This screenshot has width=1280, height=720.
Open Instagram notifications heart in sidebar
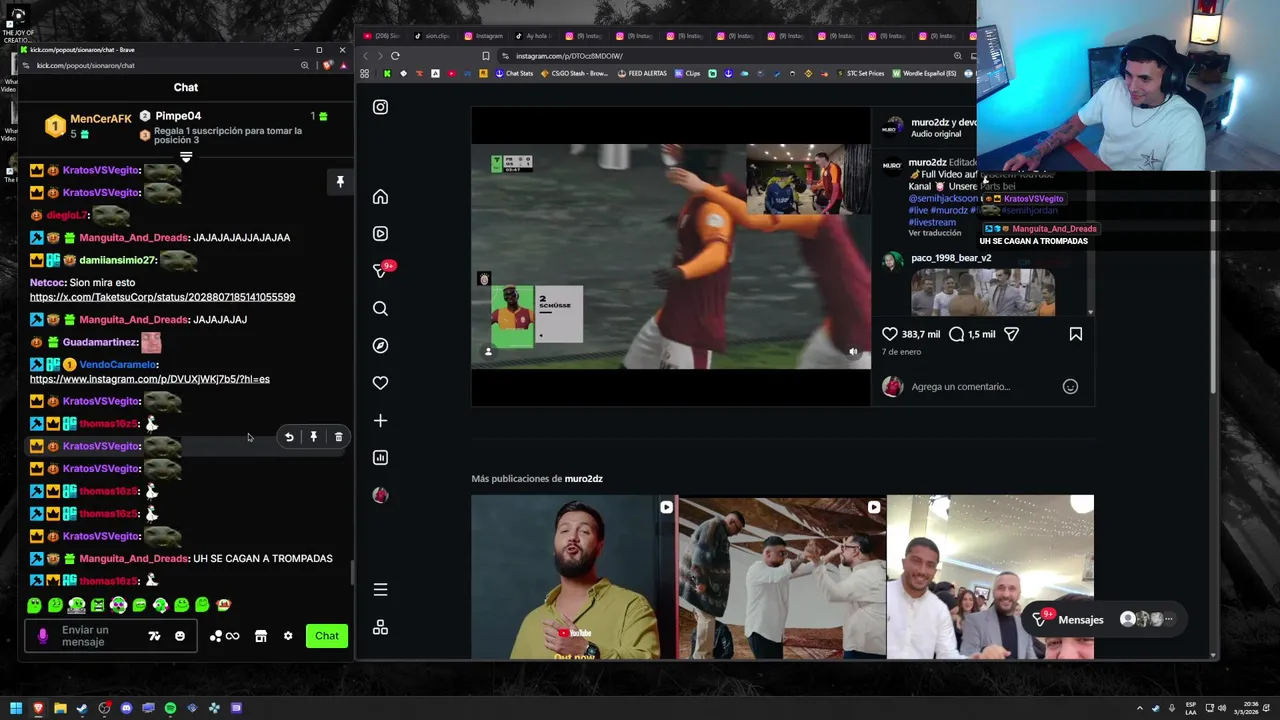(380, 383)
